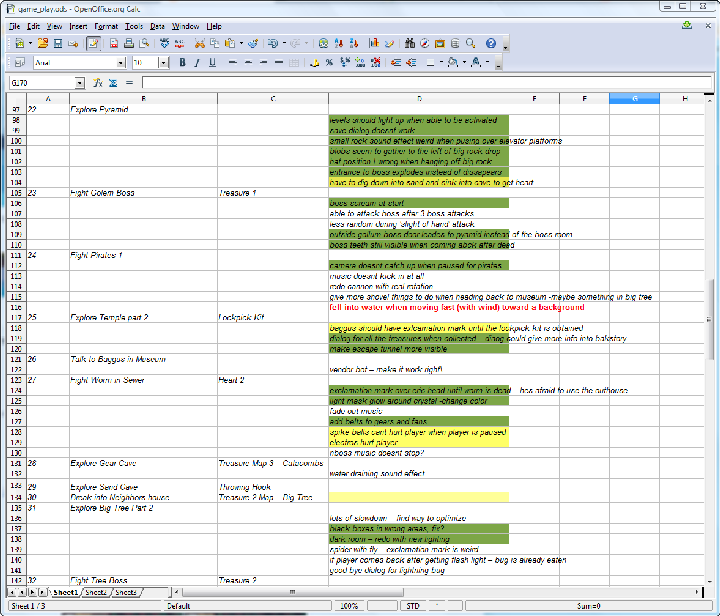
Task: Click the New document icon
Action: coord(20,43)
